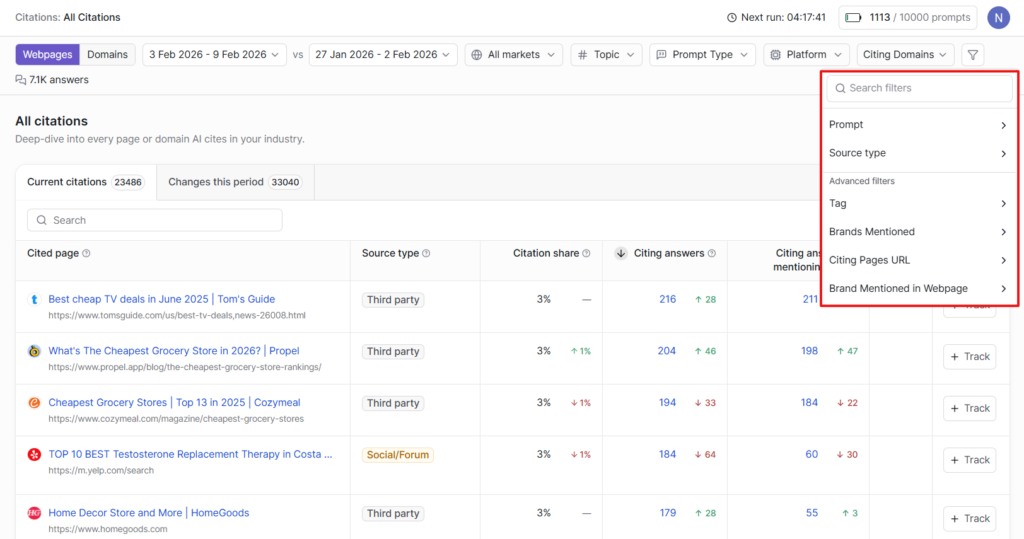Sort by Citing answers arrow icon

pyautogui.click(x=621, y=253)
